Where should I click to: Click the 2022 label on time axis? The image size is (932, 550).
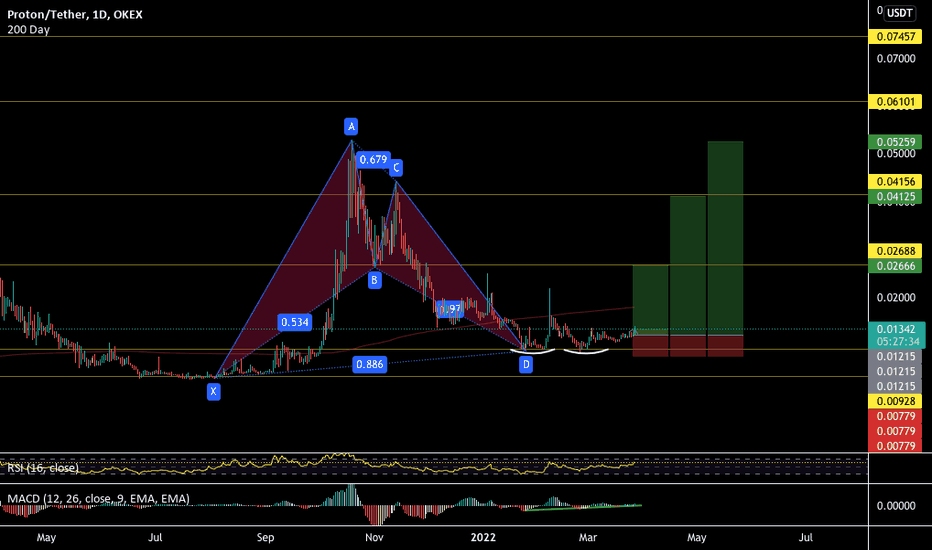483,538
